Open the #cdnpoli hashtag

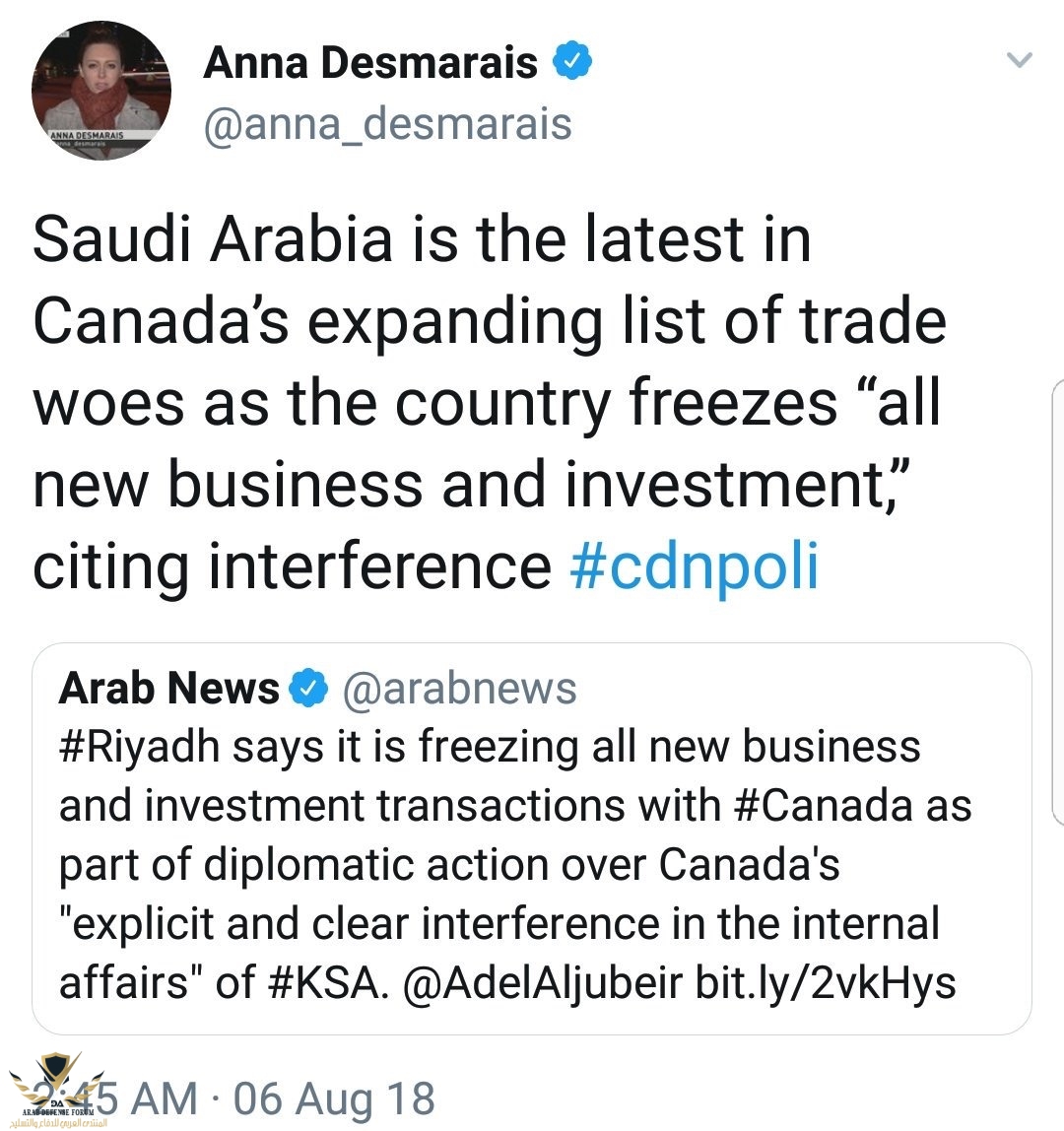click(x=694, y=567)
